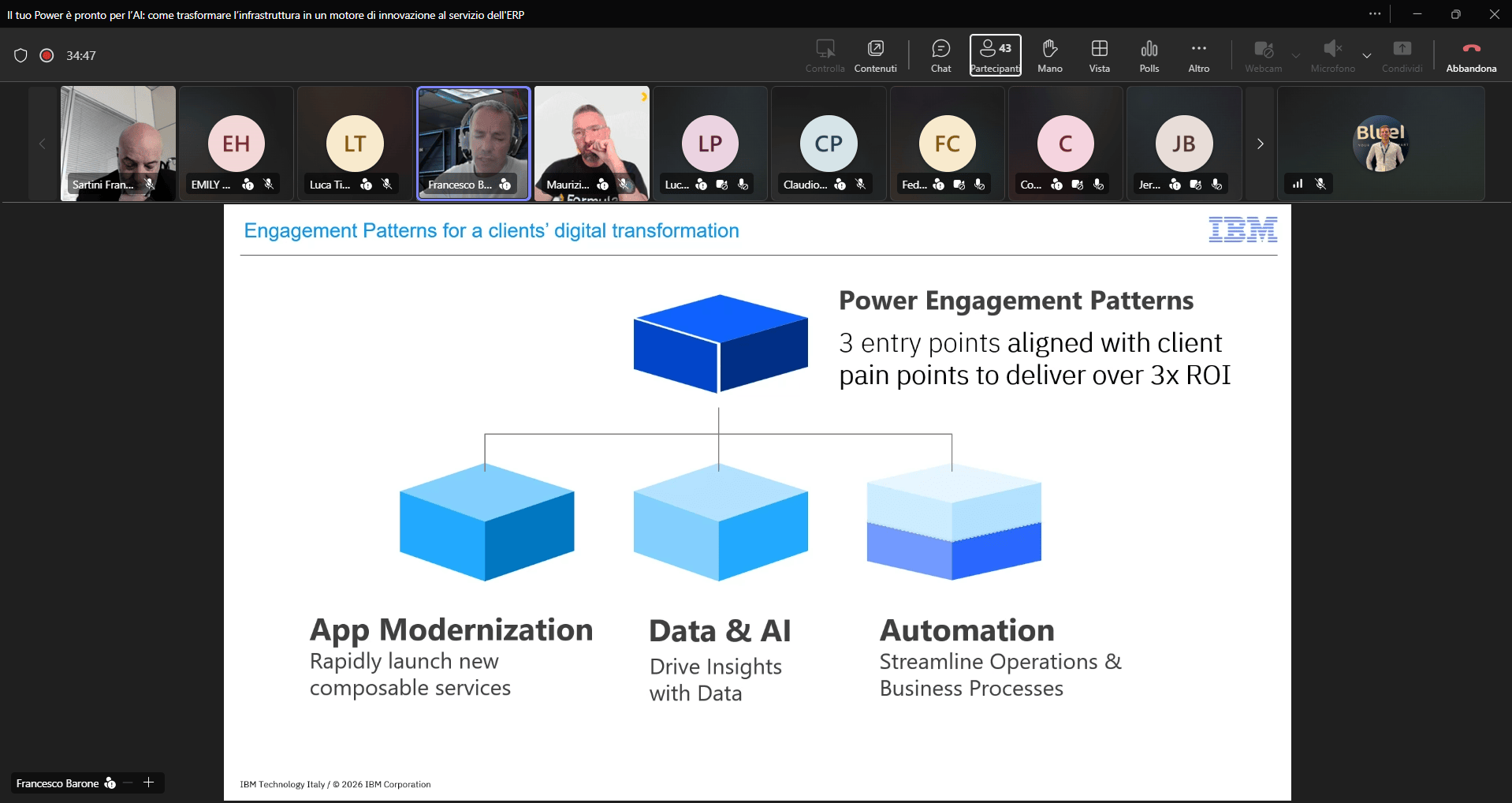Click camera-off icon on Co... tile
Image resolution: width=1512 pixels, height=803 pixels.
click(x=1078, y=185)
